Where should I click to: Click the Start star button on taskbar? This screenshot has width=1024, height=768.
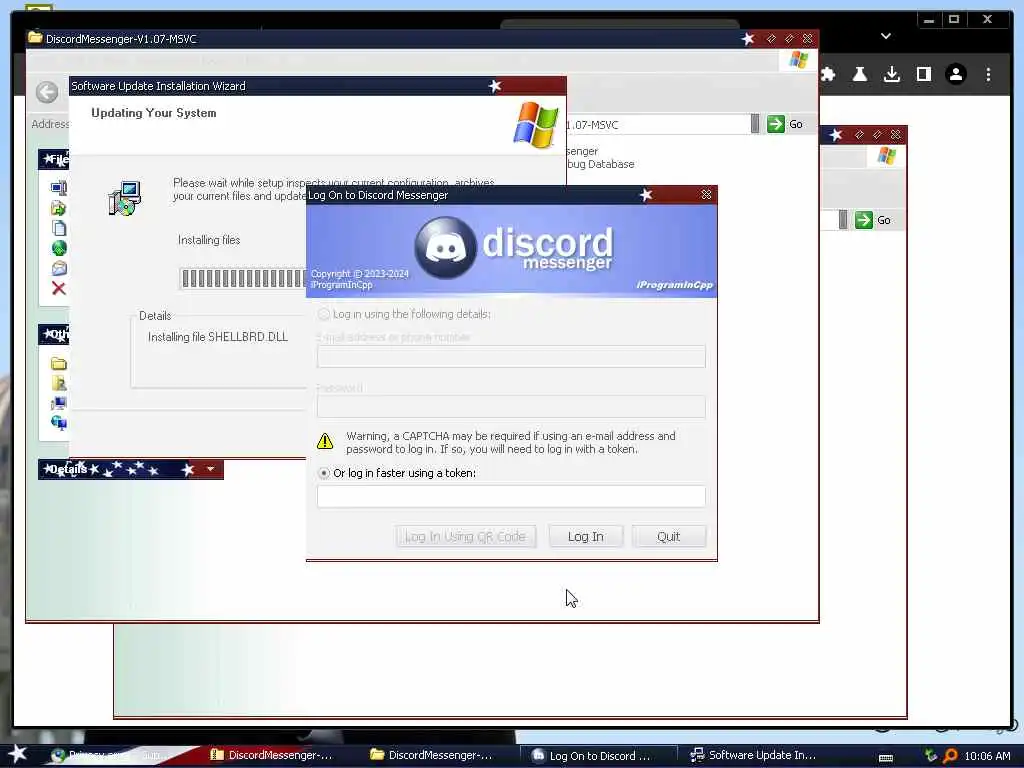[x=17, y=754]
